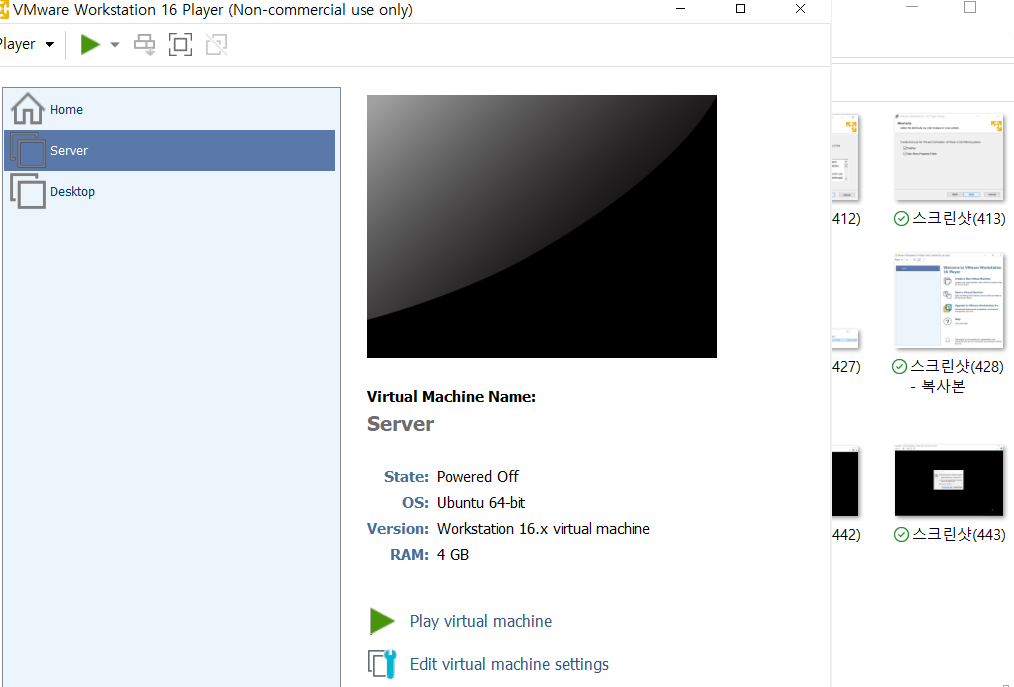Expand the power options dropdown arrow
The width and height of the screenshot is (1014, 687).
click(x=114, y=45)
